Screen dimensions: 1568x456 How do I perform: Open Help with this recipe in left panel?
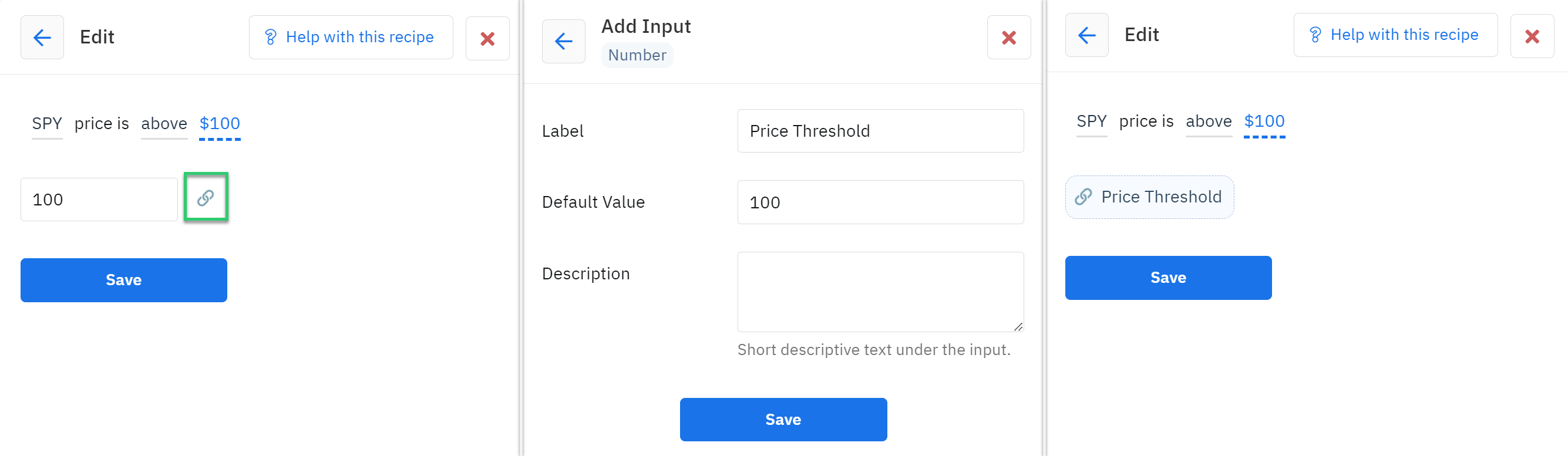(x=351, y=38)
